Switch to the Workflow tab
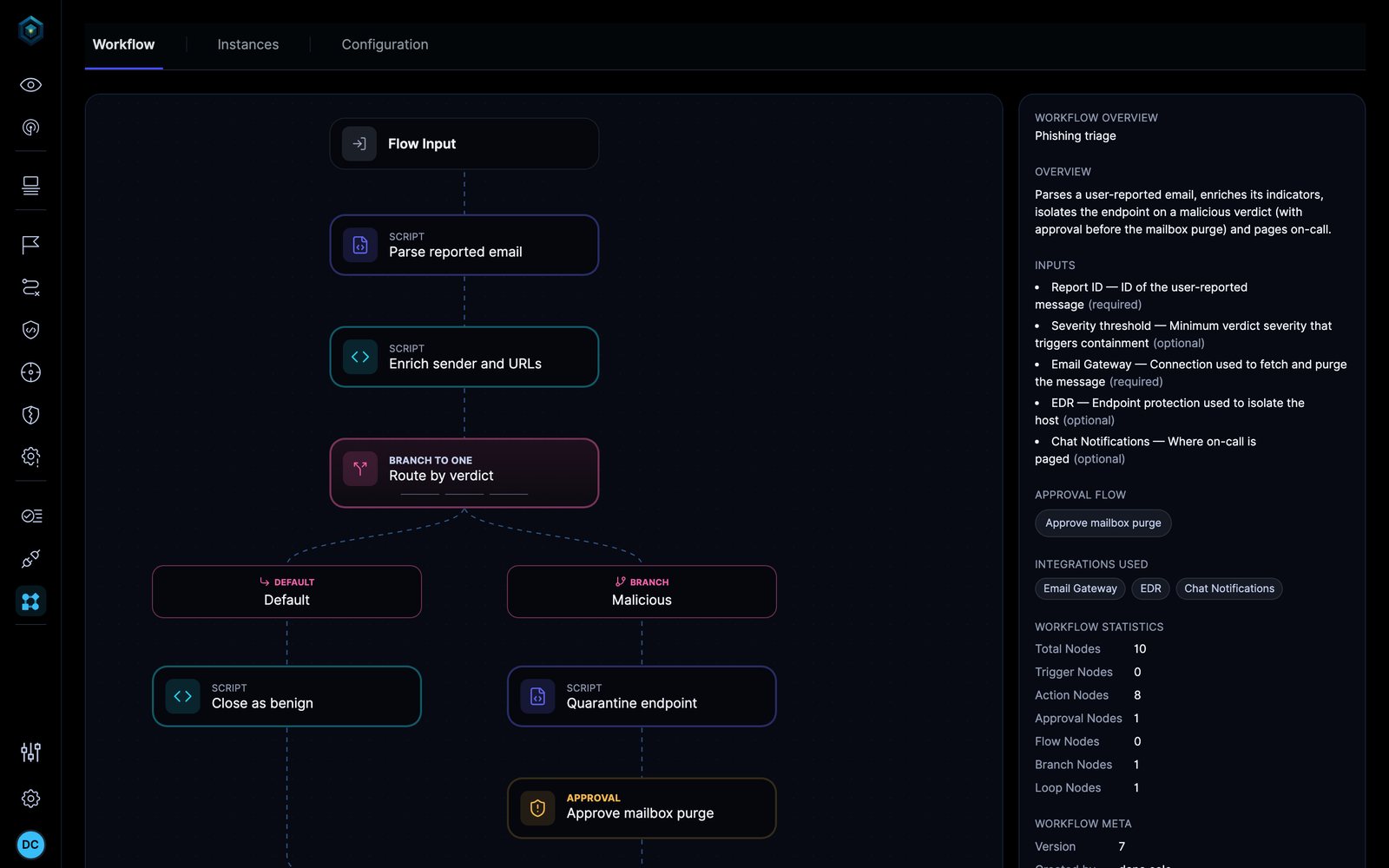The height and width of the screenshot is (868, 1389). pyautogui.click(x=123, y=44)
